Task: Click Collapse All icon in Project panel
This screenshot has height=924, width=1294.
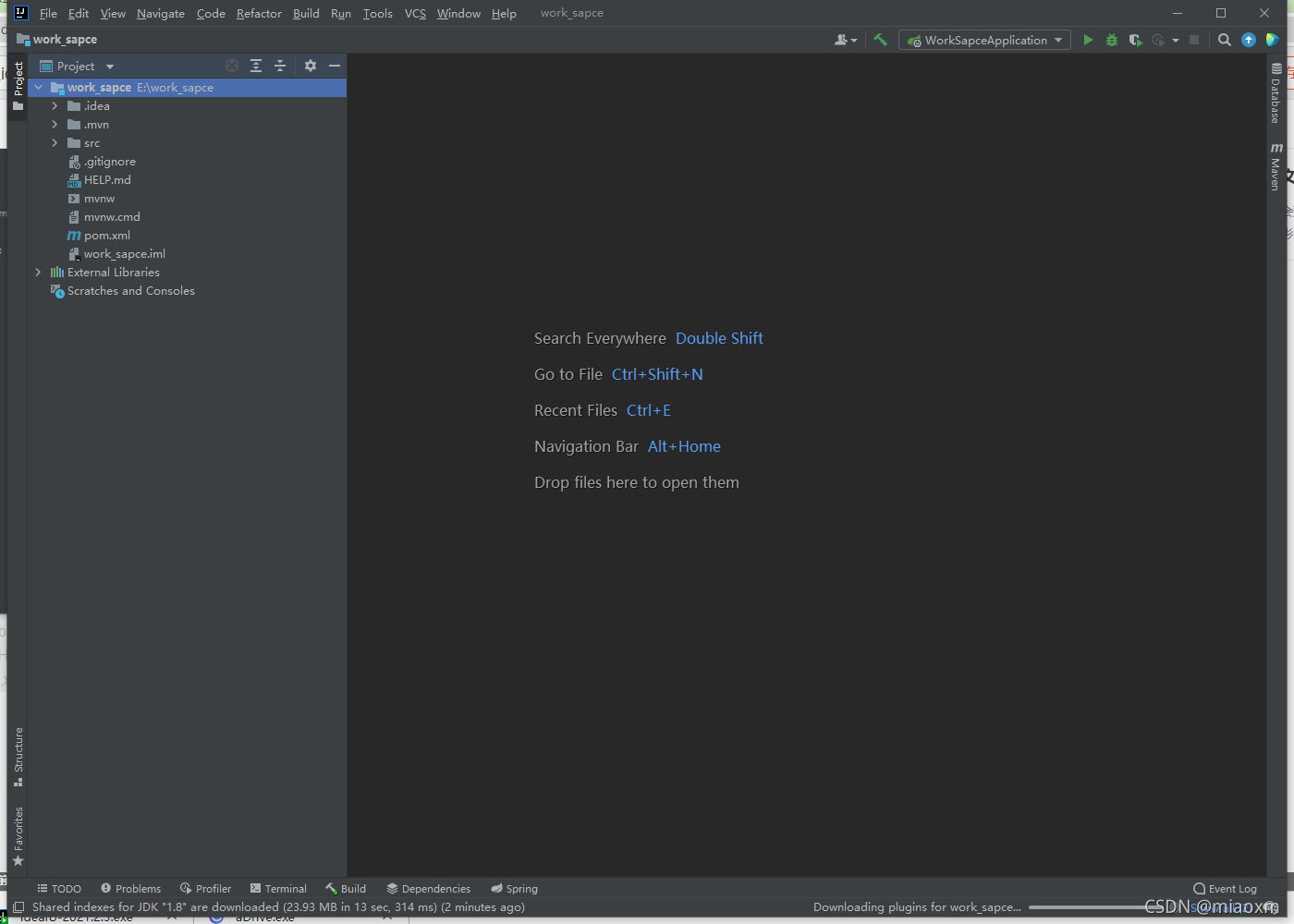Action: (x=280, y=66)
